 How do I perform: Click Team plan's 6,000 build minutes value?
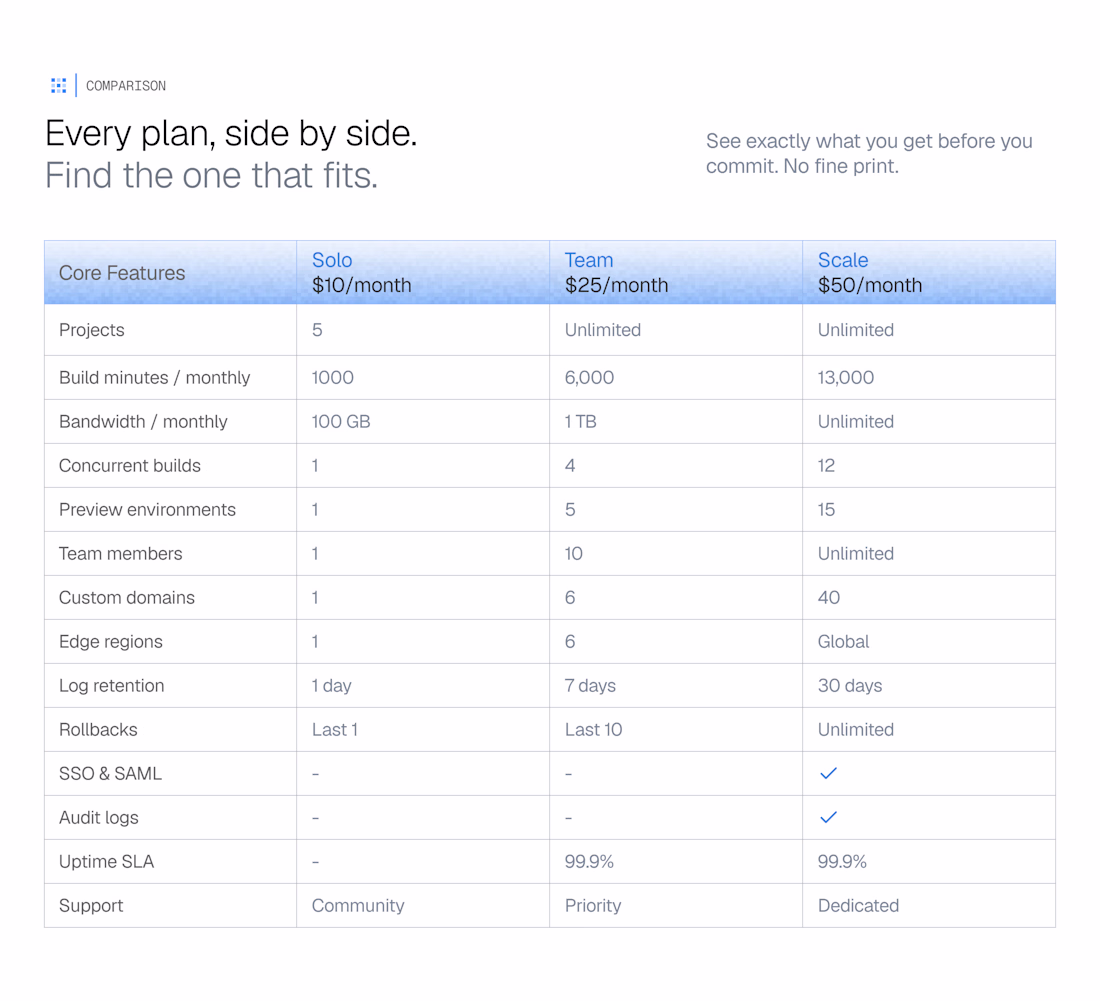click(x=589, y=377)
